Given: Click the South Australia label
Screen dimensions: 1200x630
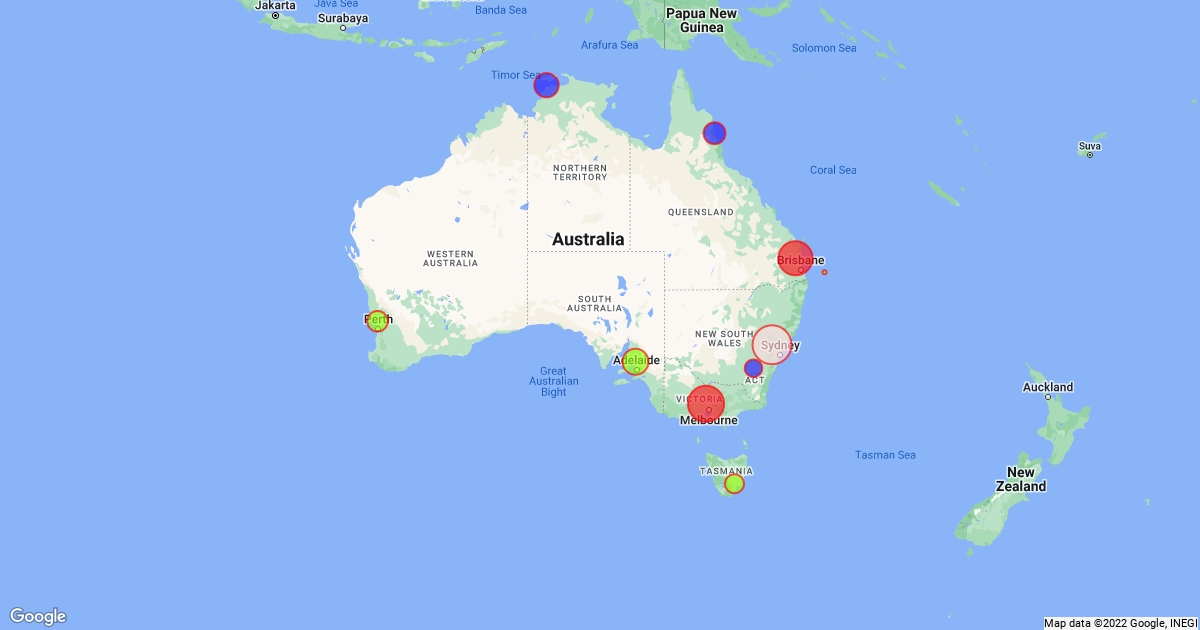Looking at the screenshot, I should 594,304.
